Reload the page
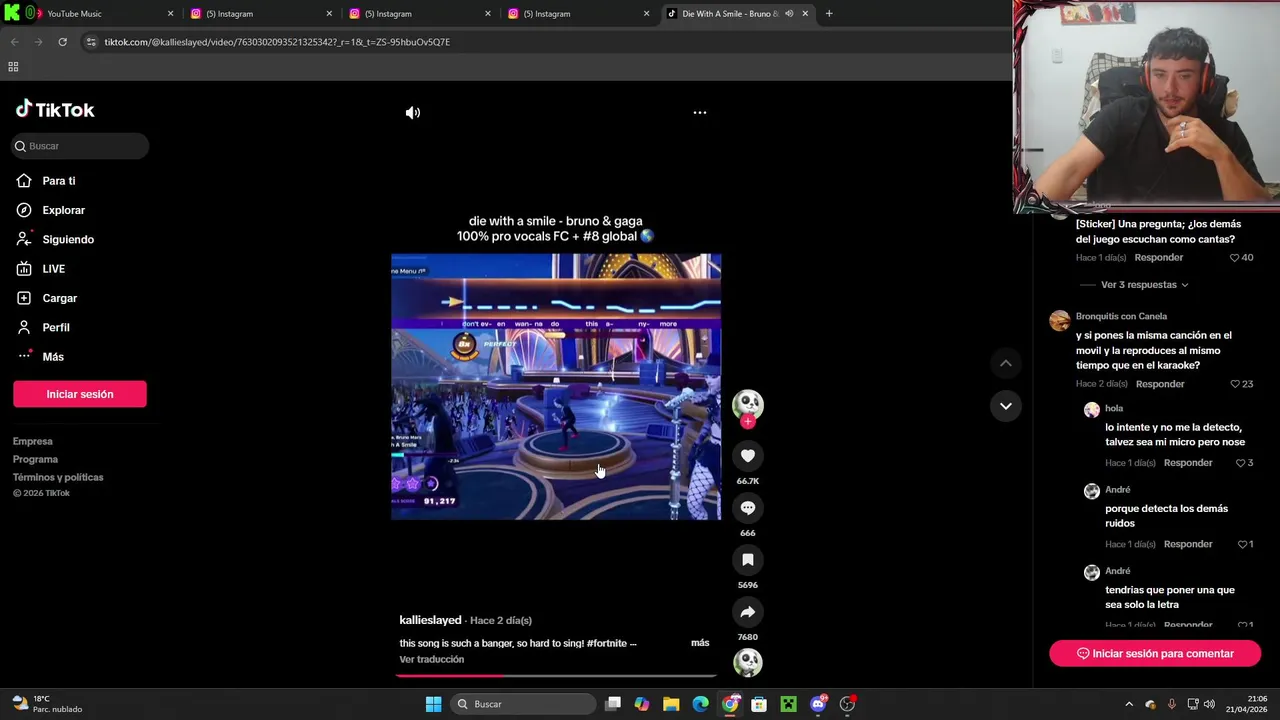This screenshot has height=720, width=1280. pos(62,42)
